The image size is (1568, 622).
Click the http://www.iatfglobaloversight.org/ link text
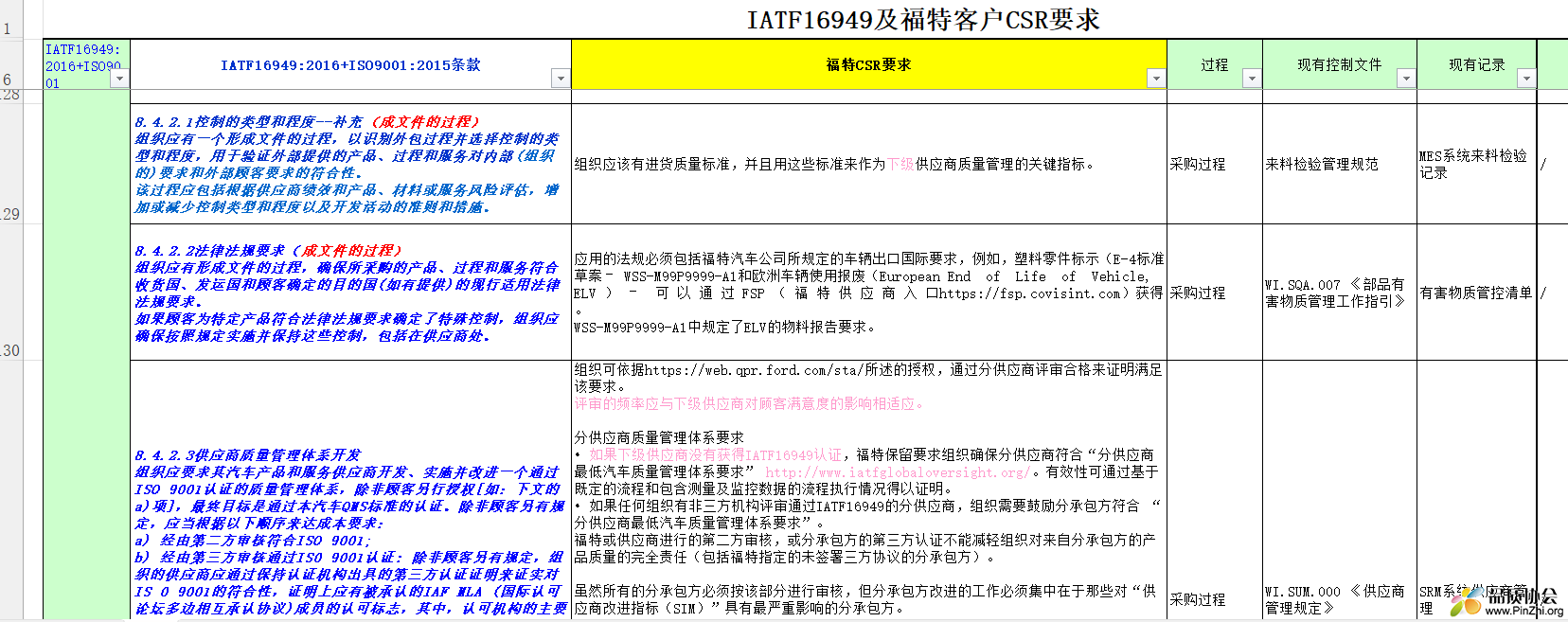898,472
